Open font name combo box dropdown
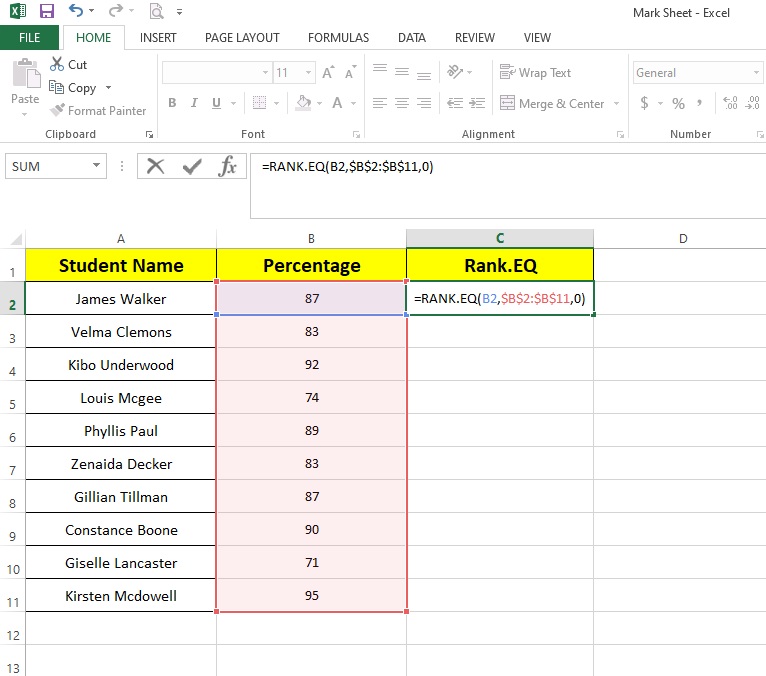The height and width of the screenshot is (676, 766). 265,73
